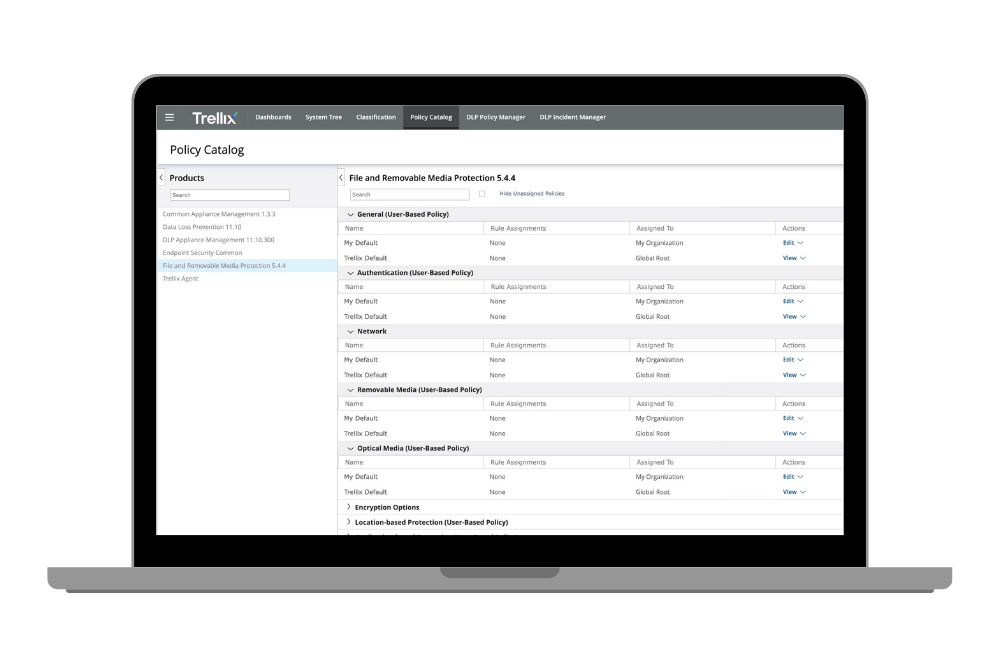Screen dimensions: 1000x667
Task: Open Edit dropdown for Authentication My Default
Action: point(793,301)
